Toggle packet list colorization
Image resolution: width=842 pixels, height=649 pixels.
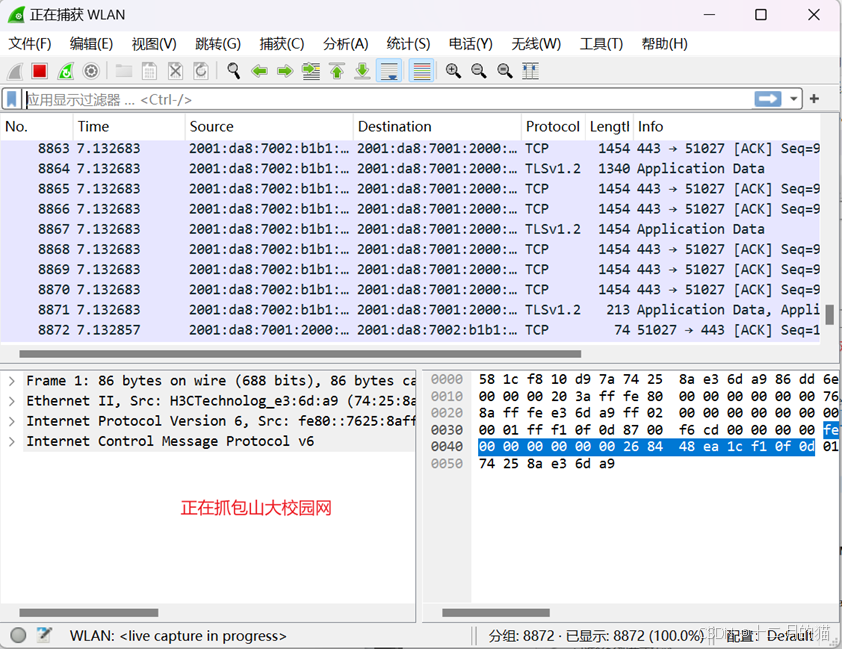[x=422, y=71]
